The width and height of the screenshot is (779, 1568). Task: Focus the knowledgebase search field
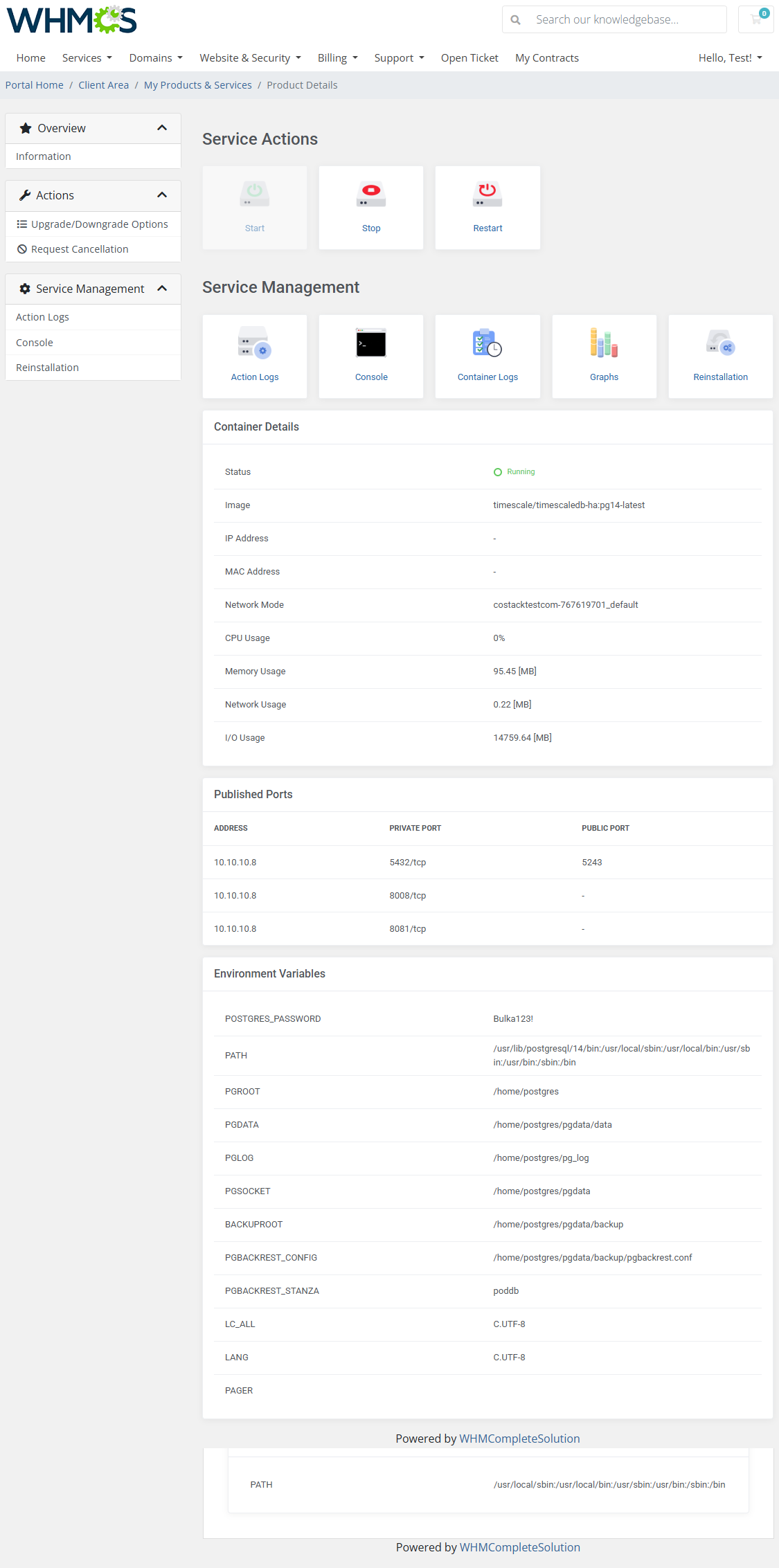(627, 19)
